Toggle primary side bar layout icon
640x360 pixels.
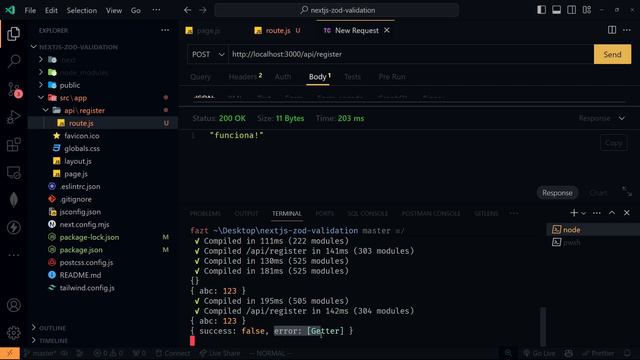coord(541,10)
